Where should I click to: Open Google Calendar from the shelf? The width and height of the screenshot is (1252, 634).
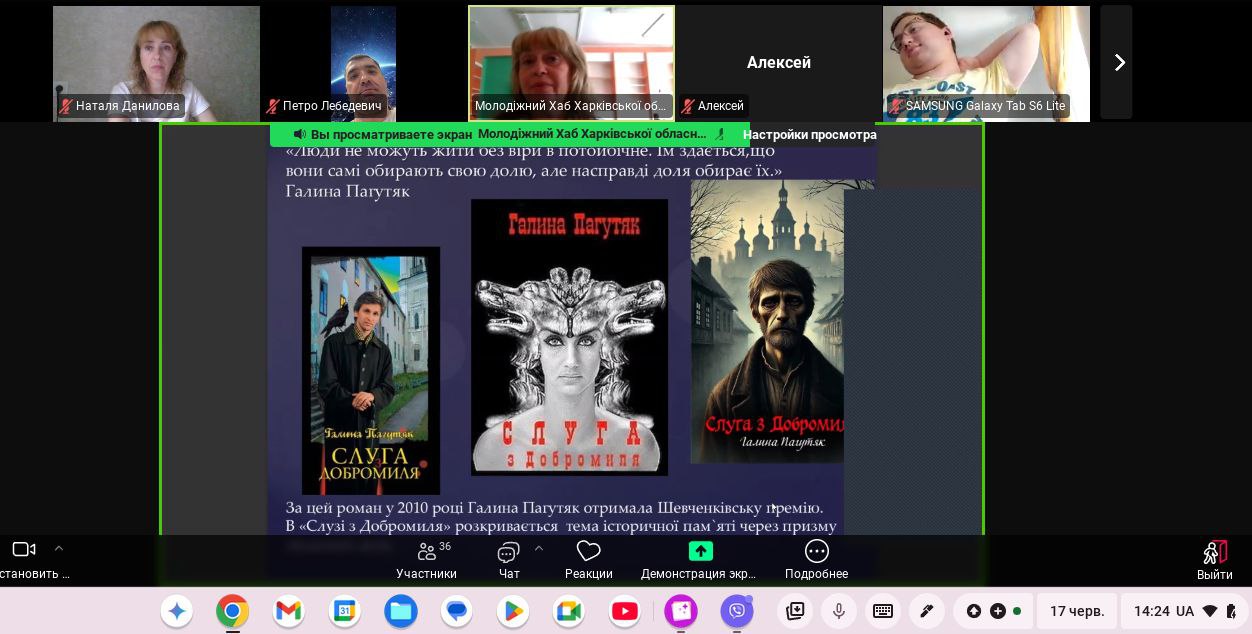(x=345, y=611)
